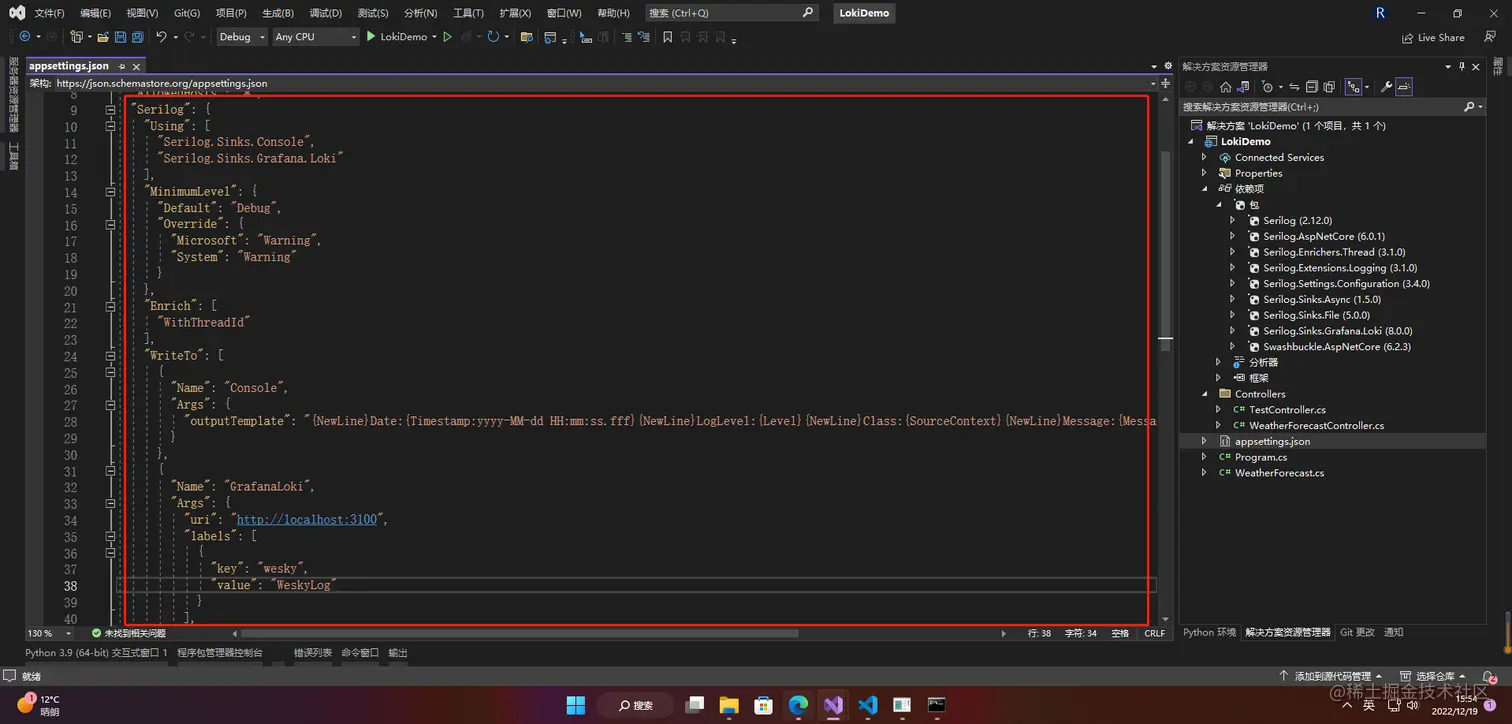This screenshot has height=724, width=1512.
Task: Open the Any CPU platform dropdown
Action: click(315, 37)
